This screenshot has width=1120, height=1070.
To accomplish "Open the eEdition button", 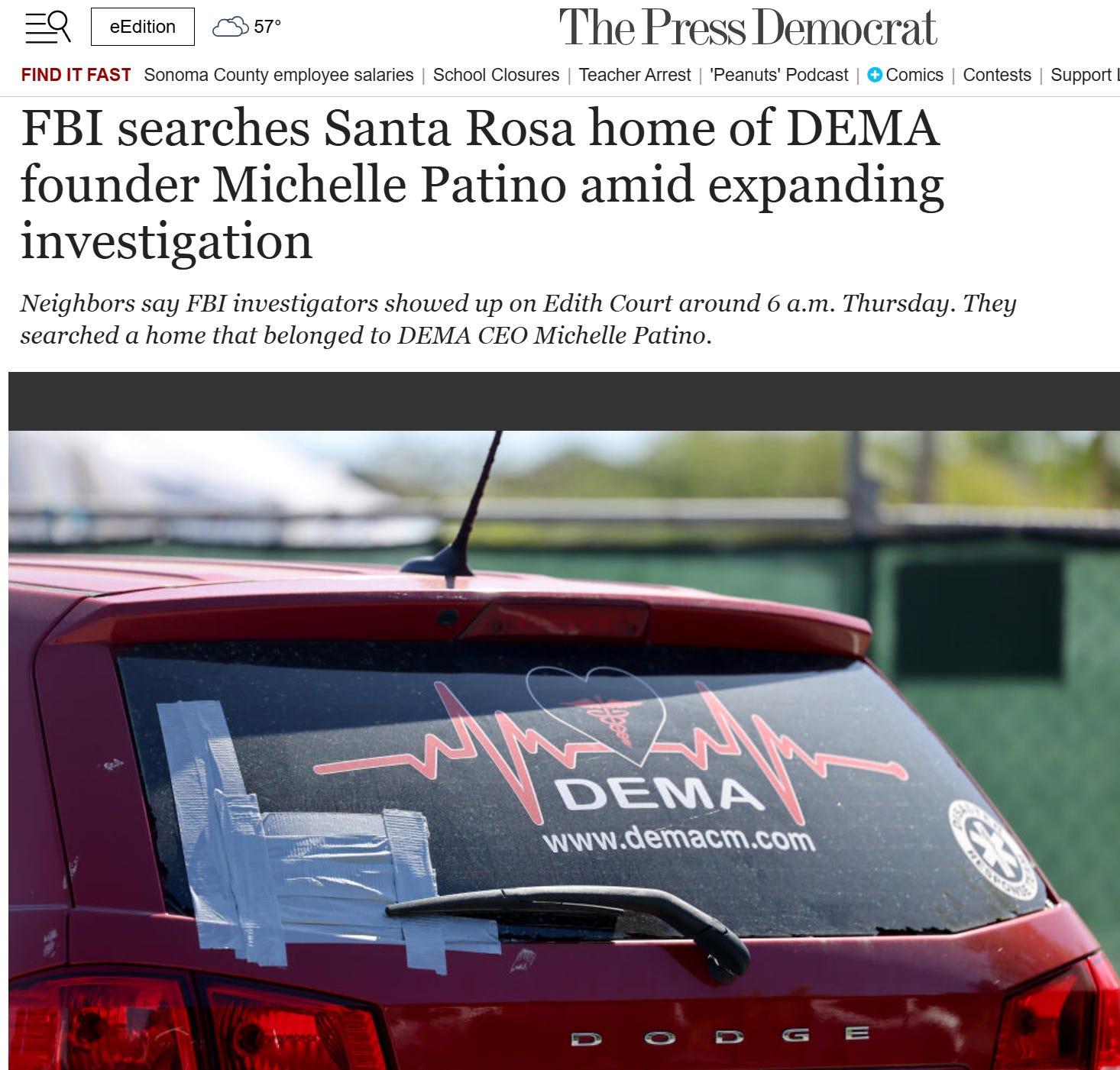I will click(143, 27).
